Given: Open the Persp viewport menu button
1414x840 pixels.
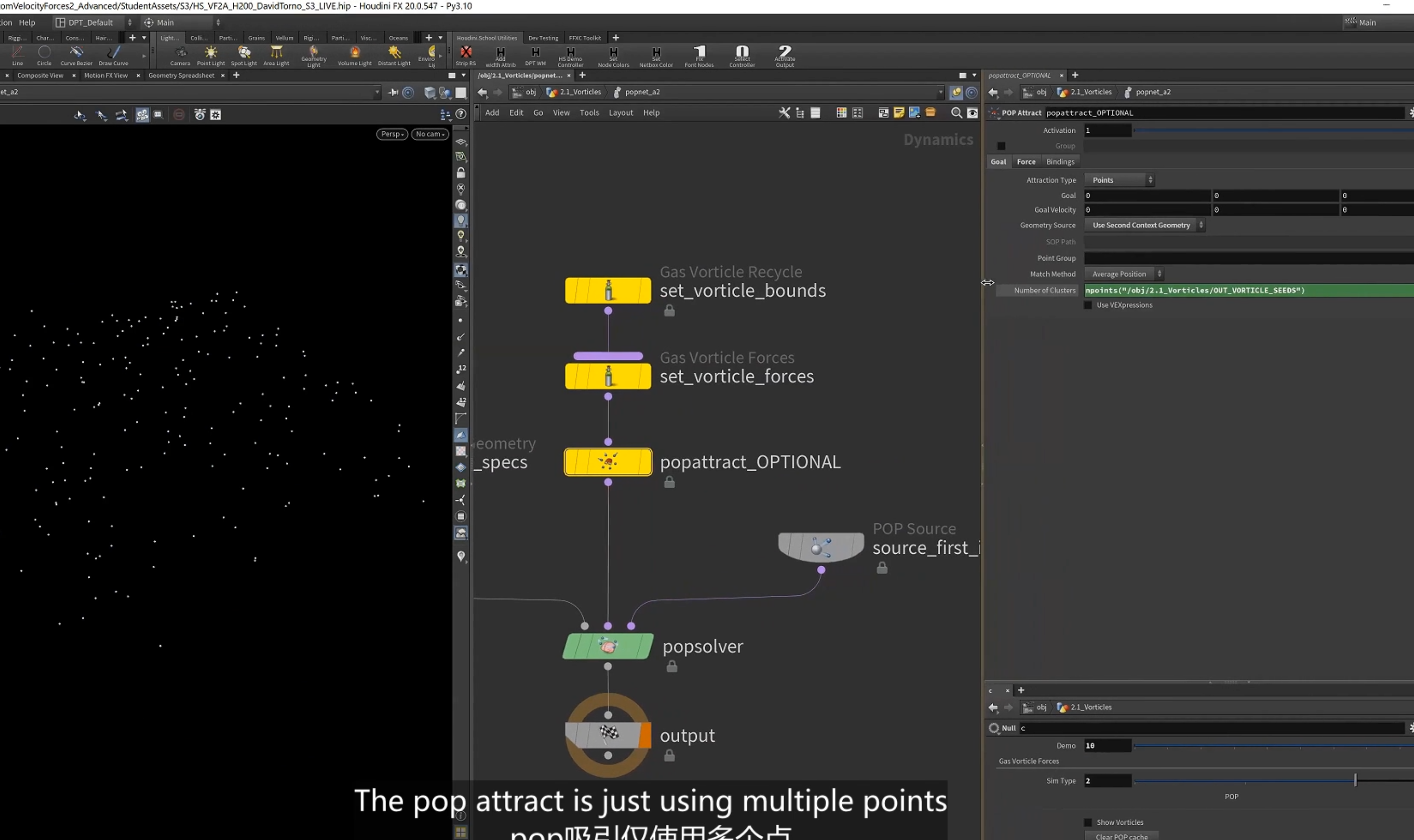Looking at the screenshot, I should click(392, 134).
